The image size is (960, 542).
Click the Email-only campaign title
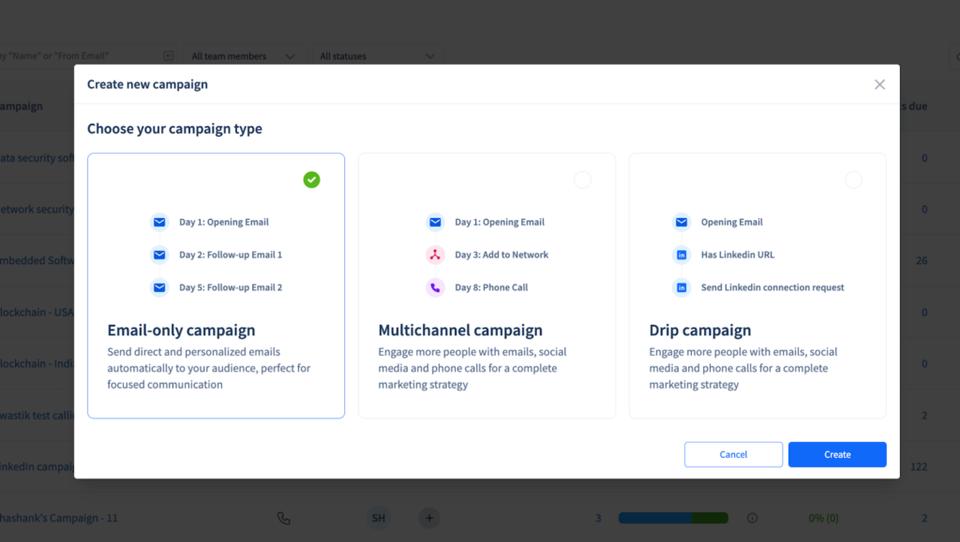[181, 330]
